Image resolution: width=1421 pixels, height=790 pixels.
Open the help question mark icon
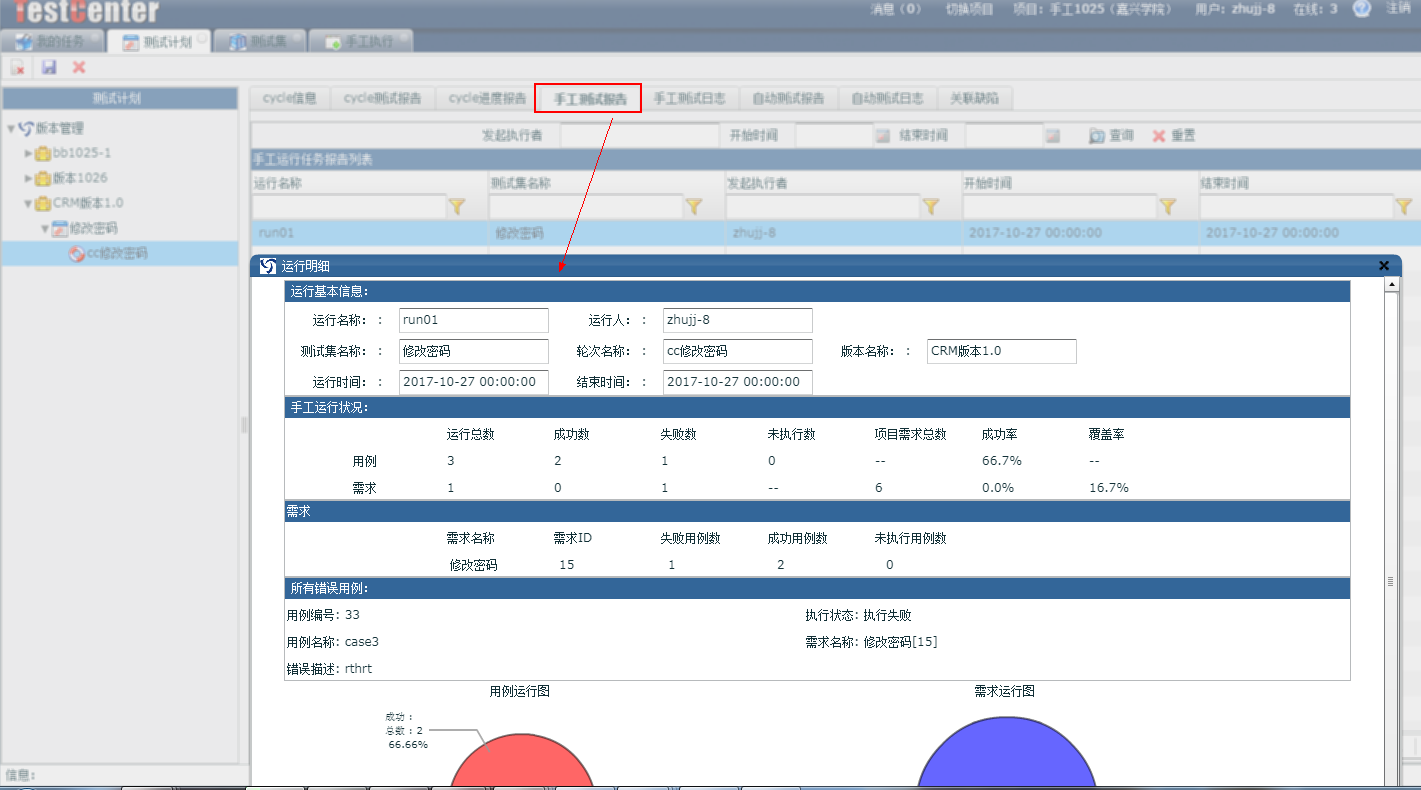pyautogui.click(x=1361, y=9)
